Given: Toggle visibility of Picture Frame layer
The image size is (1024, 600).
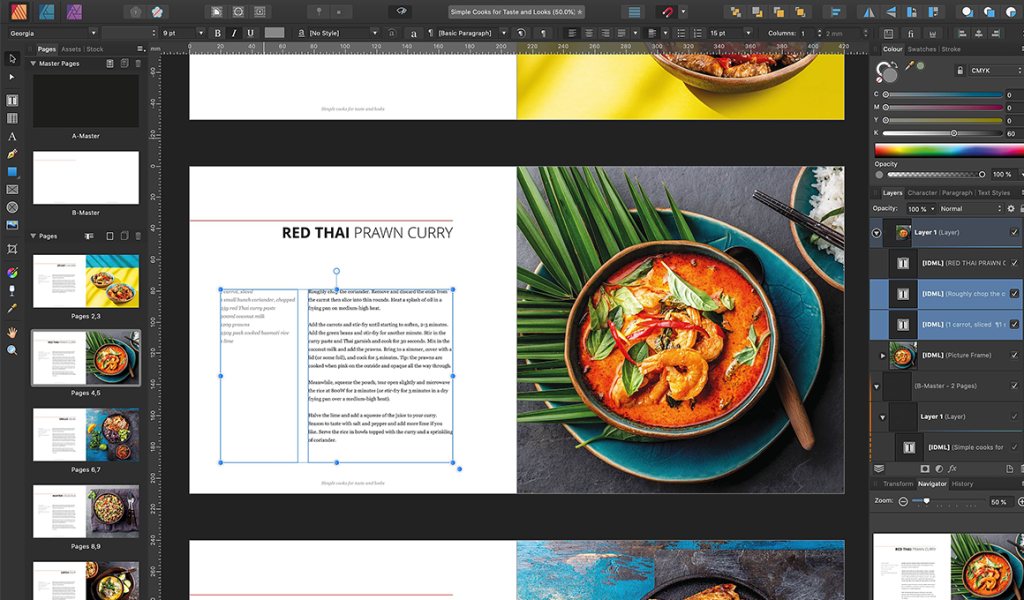Looking at the screenshot, I should 1014,355.
